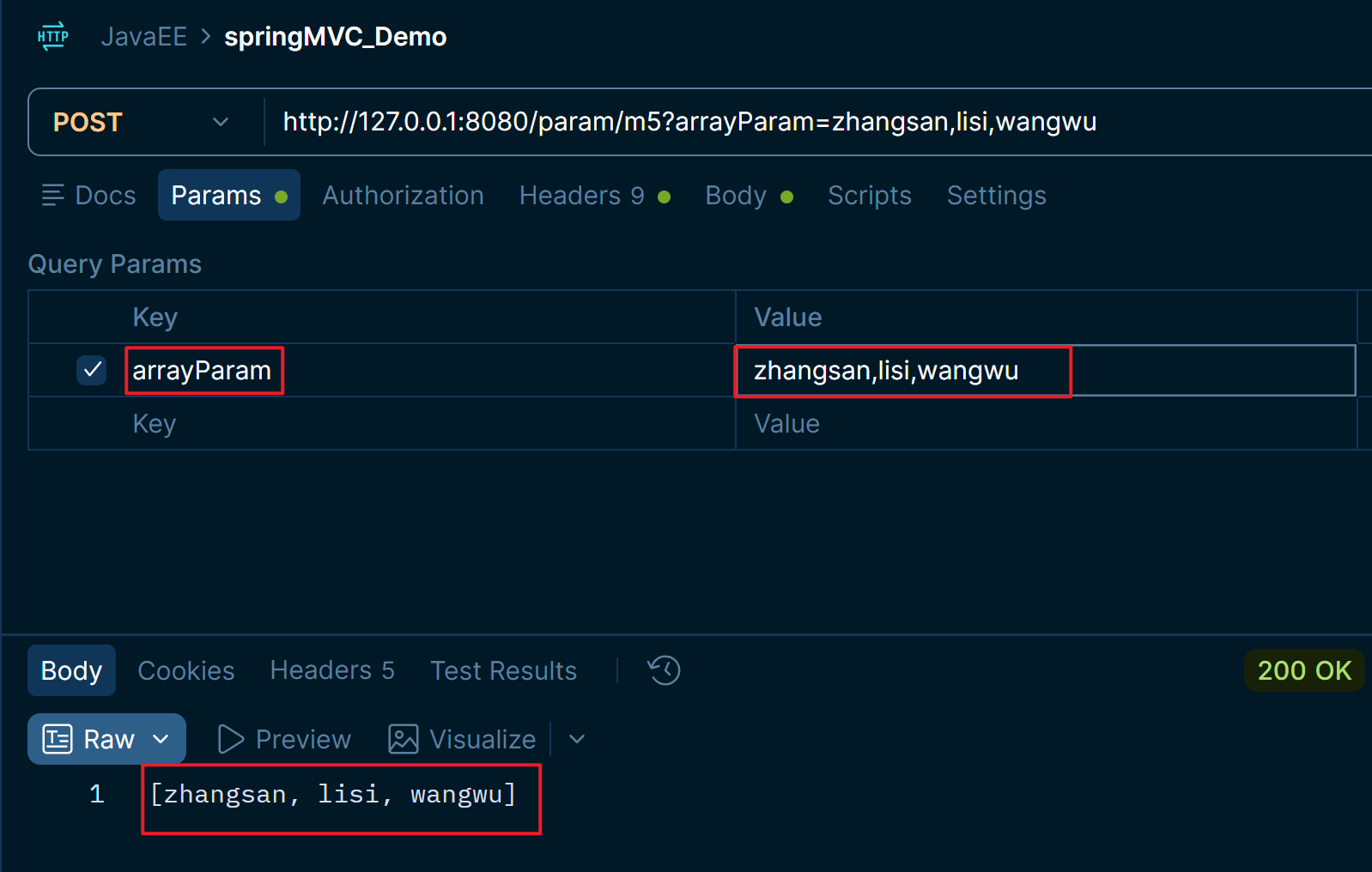Open the request Body tab
The height and width of the screenshot is (872, 1372).
[x=749, y=195]
